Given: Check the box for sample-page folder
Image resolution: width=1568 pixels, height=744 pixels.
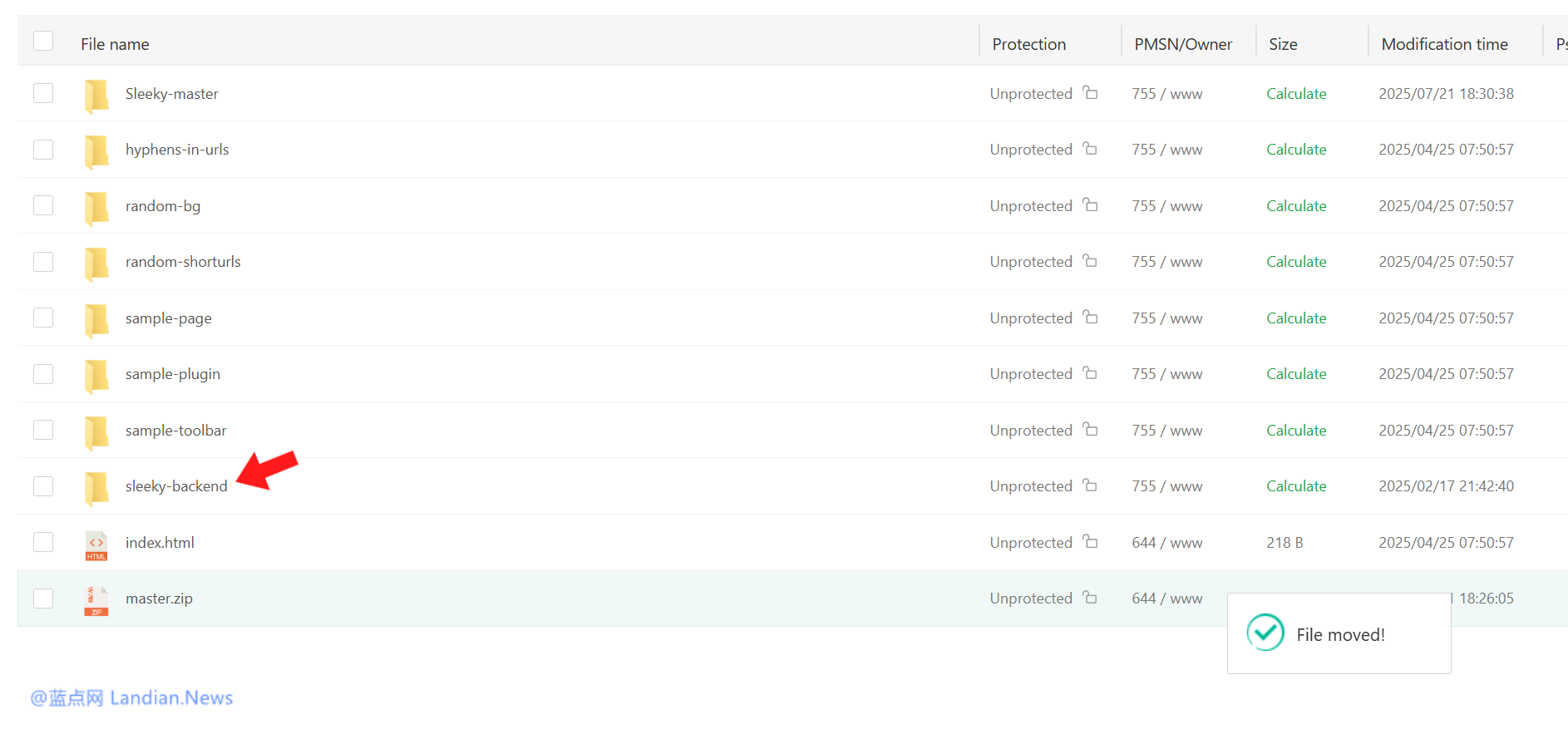Looking at the screenshot, I should [x=43, y=318].
